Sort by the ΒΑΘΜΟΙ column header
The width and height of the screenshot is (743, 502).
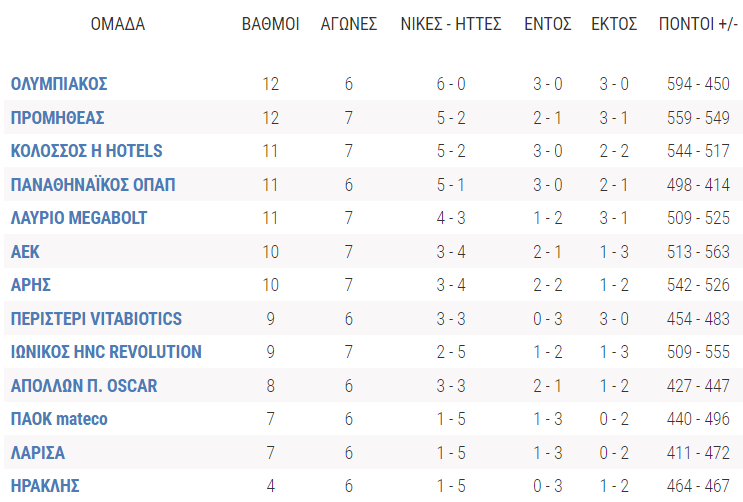click(x=270, y=25)
